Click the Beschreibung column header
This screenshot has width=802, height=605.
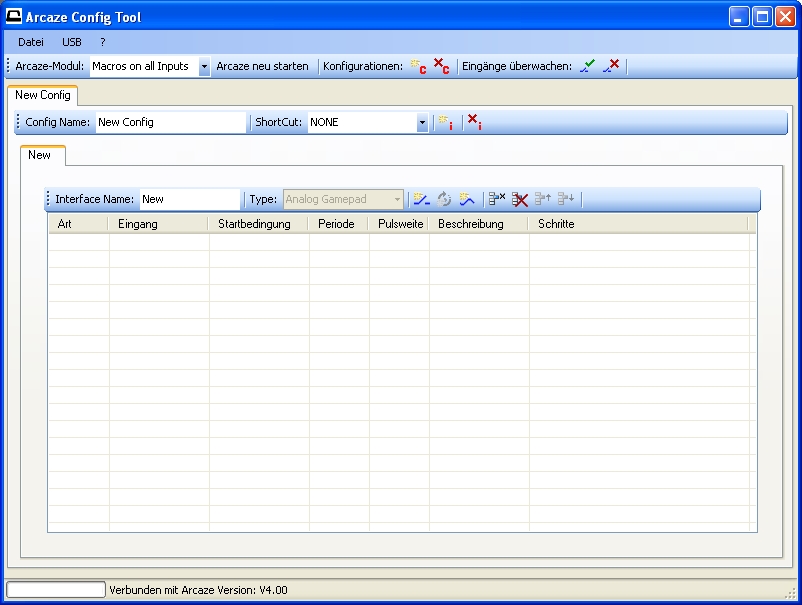coord(478,224)
